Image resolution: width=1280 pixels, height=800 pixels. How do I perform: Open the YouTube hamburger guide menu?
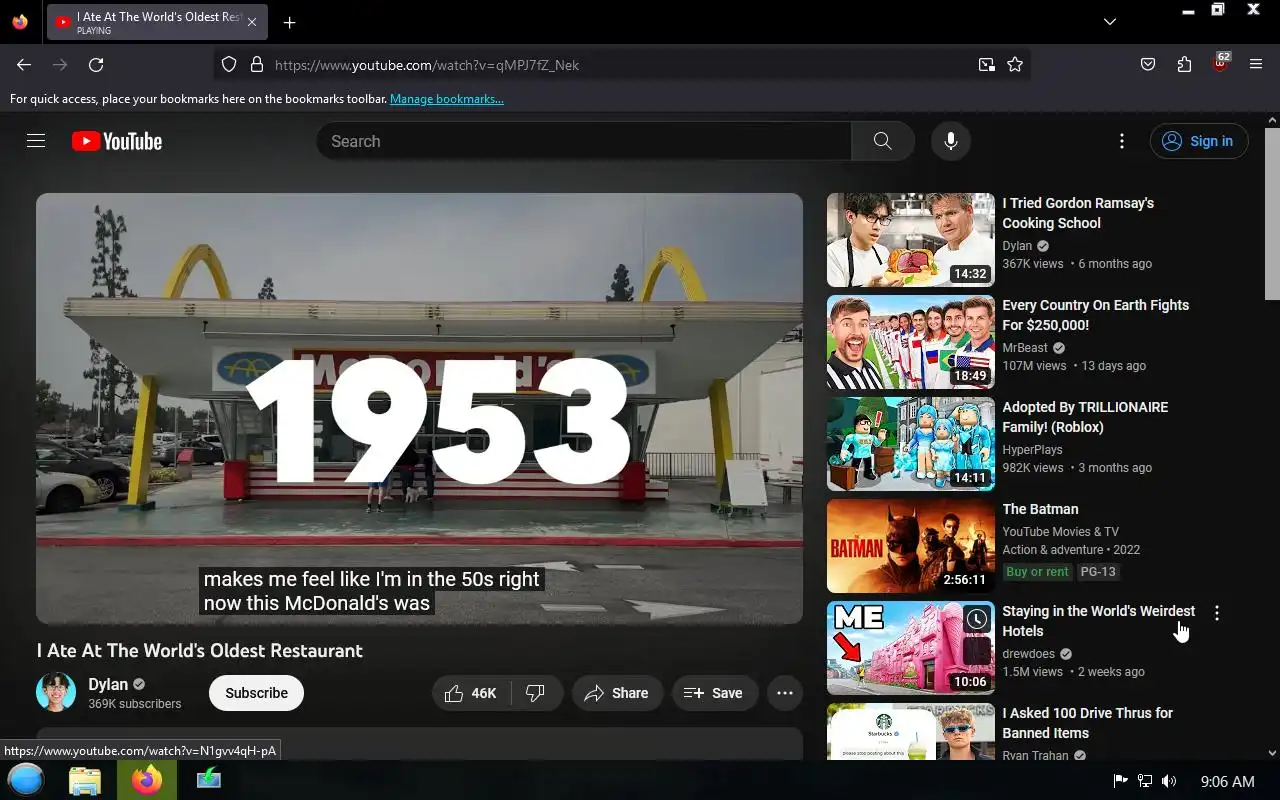pyautogui.click(x=36, y=141)
